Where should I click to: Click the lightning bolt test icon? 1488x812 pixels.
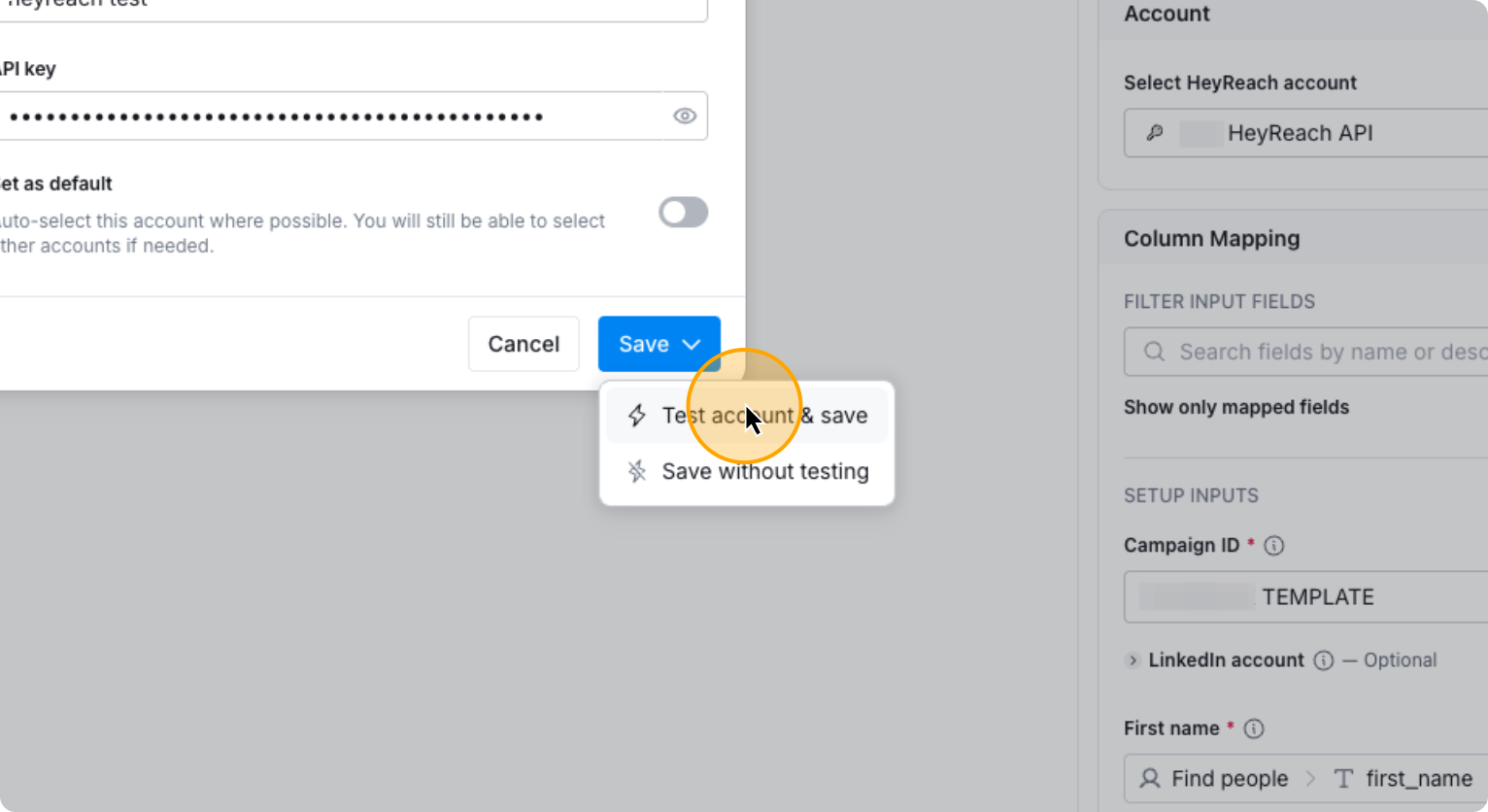(637, 416)
